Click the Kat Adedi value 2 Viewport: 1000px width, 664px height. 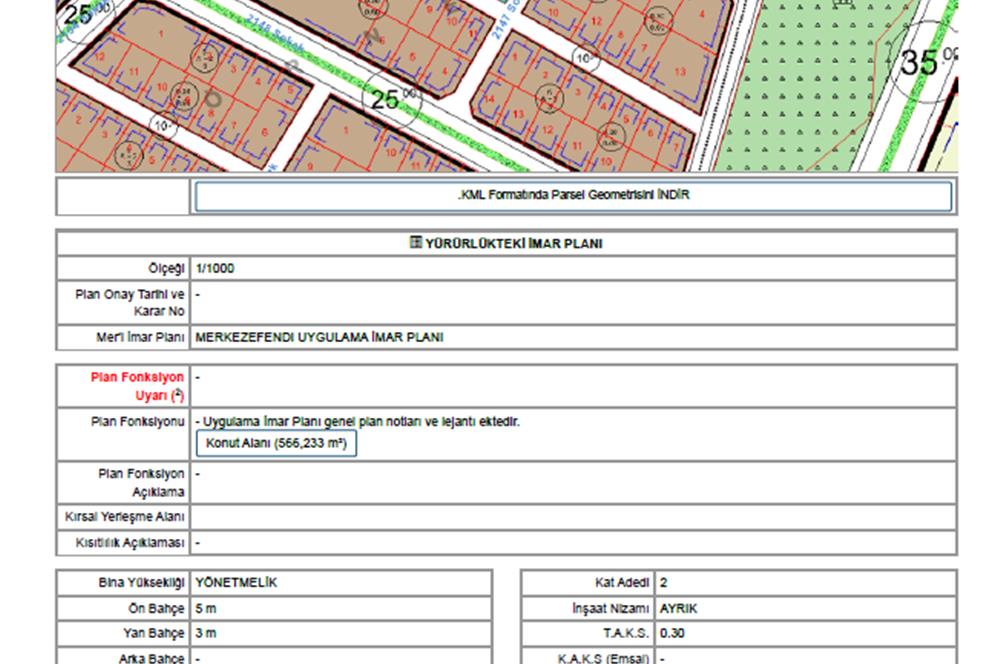tap(664, 583)
